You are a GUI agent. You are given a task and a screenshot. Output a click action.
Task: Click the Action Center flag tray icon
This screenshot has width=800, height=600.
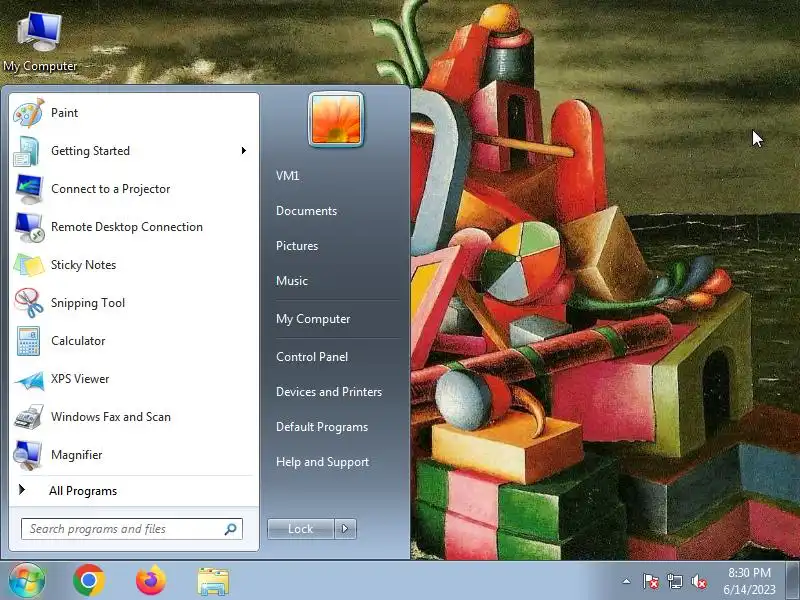coord(651,581)
